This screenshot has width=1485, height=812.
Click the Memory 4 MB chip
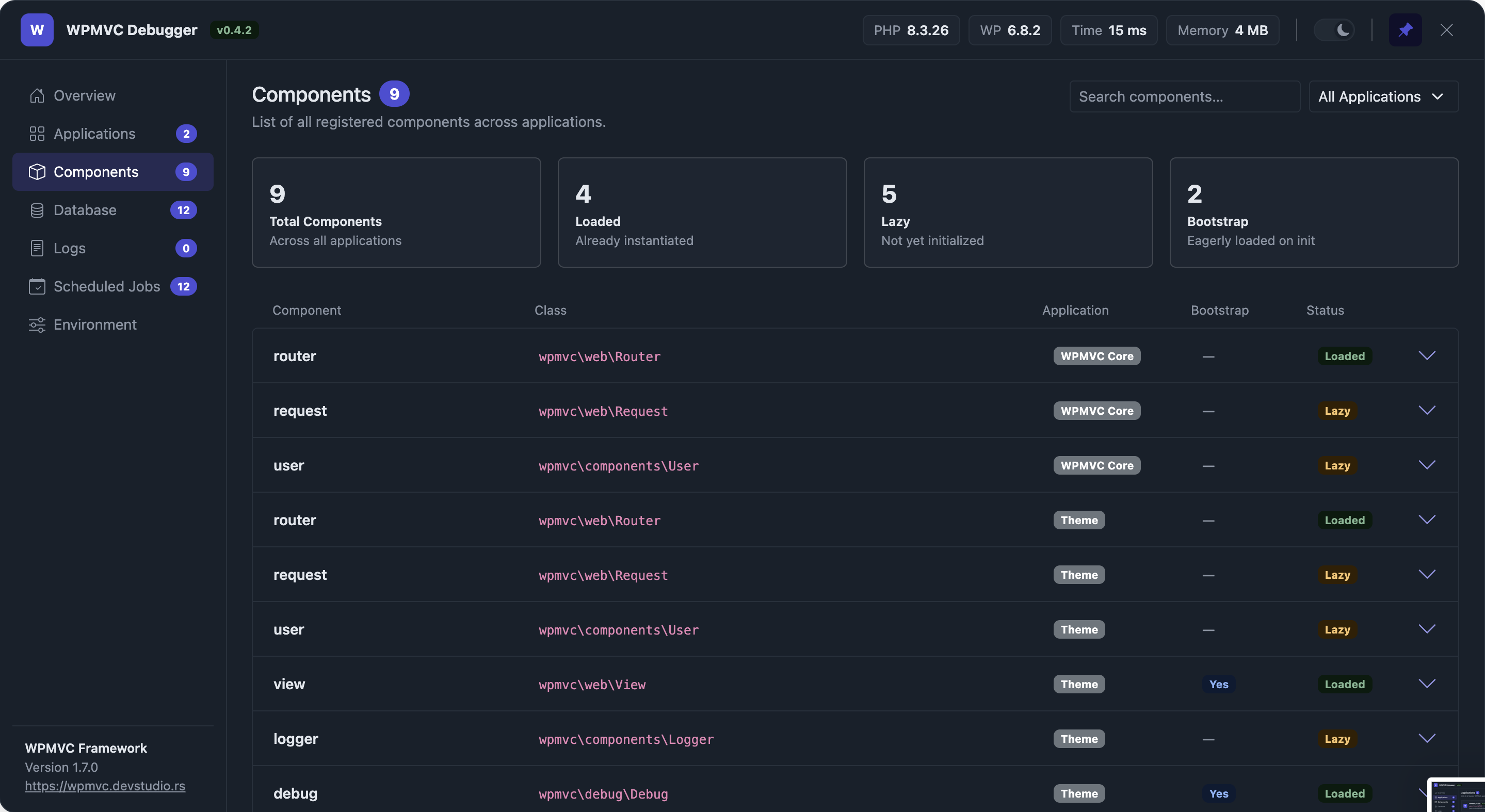point(1223,30)
